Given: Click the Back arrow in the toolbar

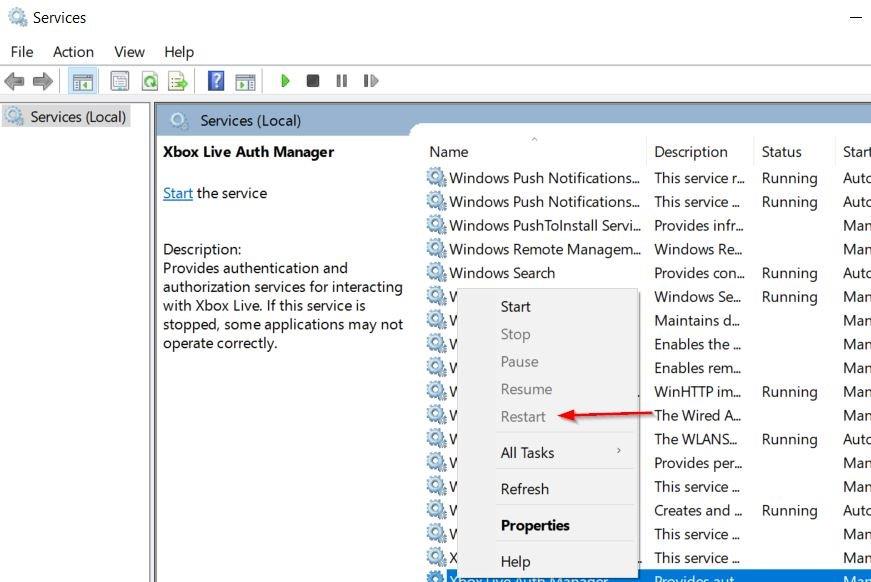Looking at the screenshot, I should click(14, 81).
